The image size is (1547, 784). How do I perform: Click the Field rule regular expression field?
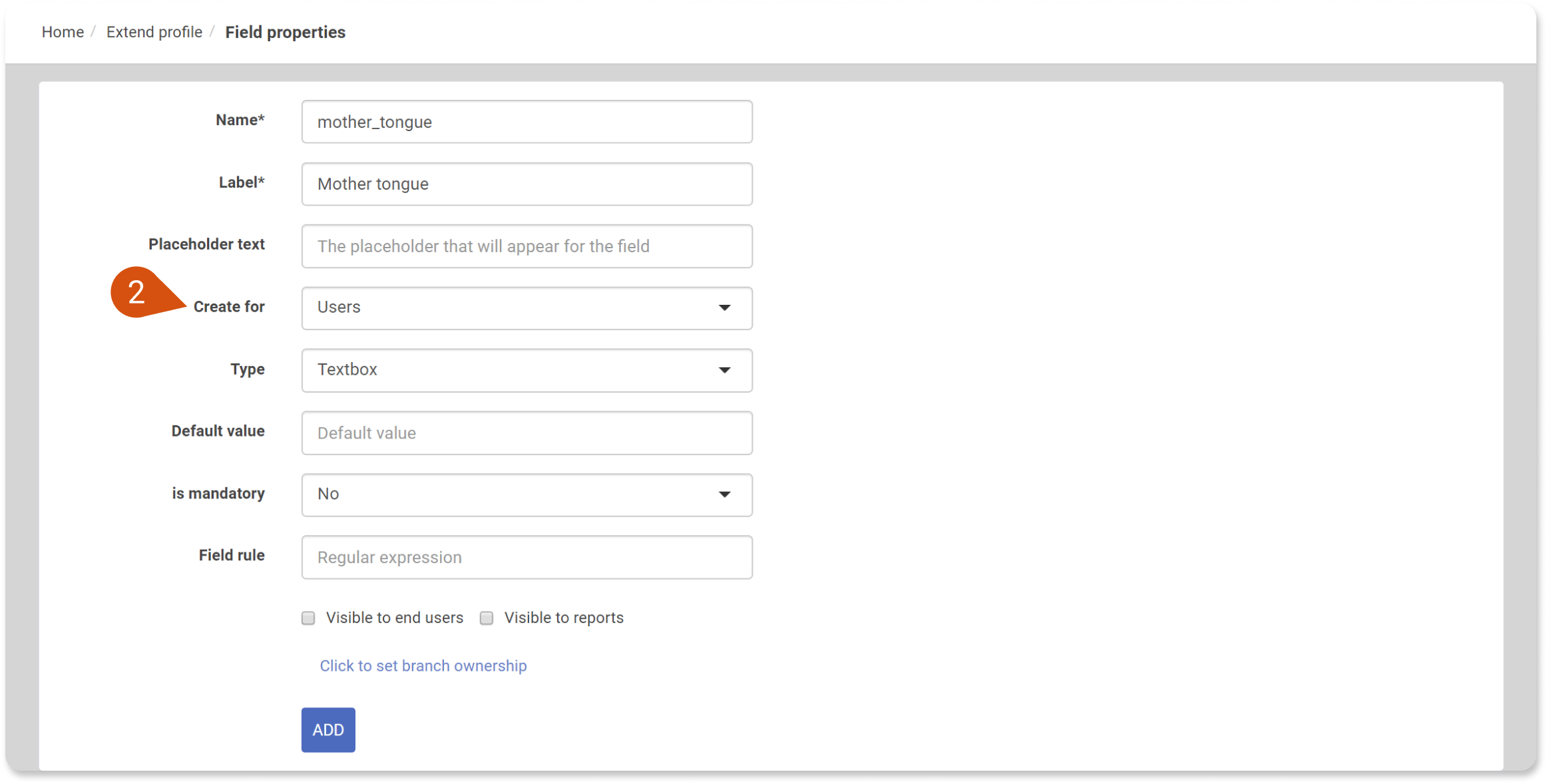[527, 557]
